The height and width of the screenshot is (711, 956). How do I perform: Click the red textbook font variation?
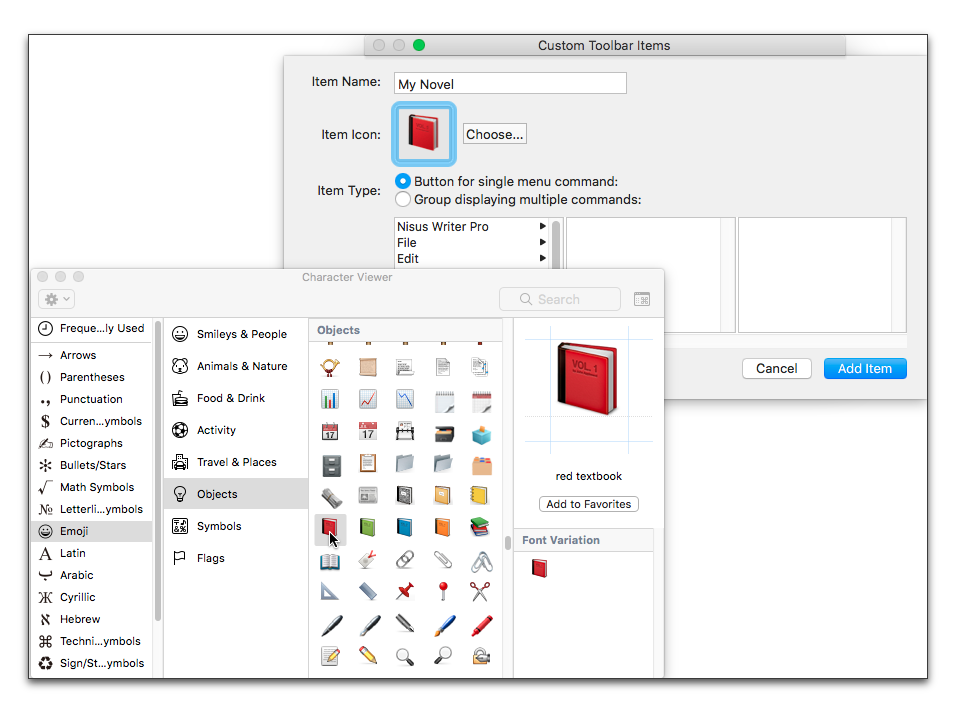point(539,568)
